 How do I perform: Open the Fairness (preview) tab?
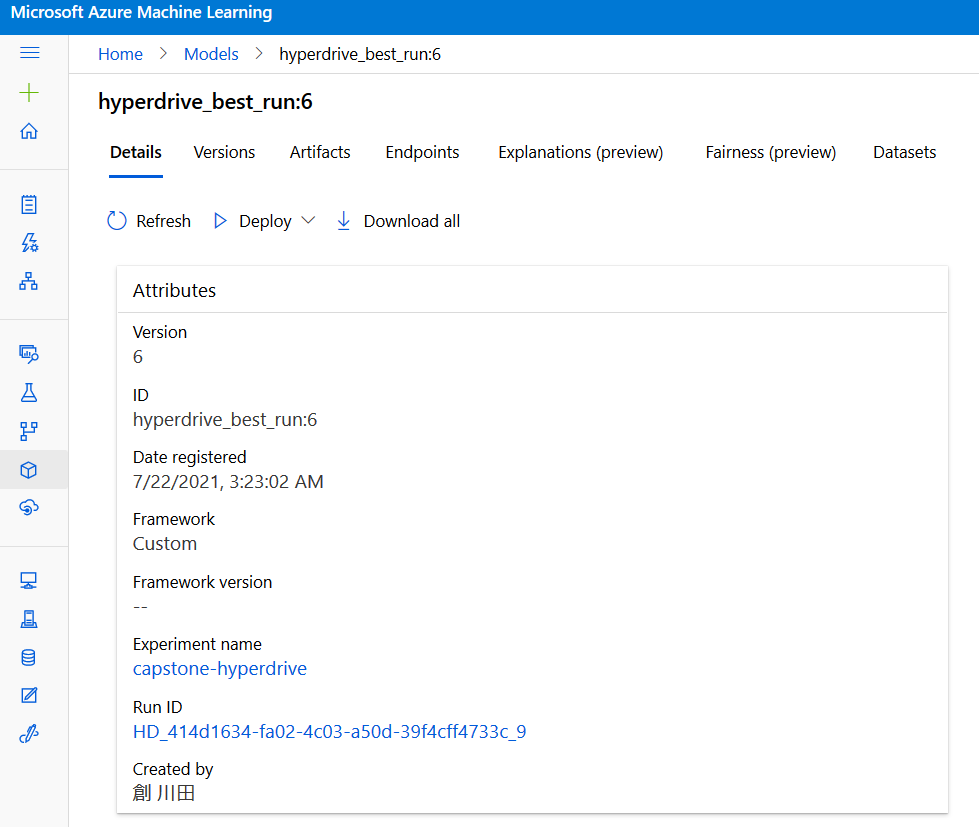point(770,152)
